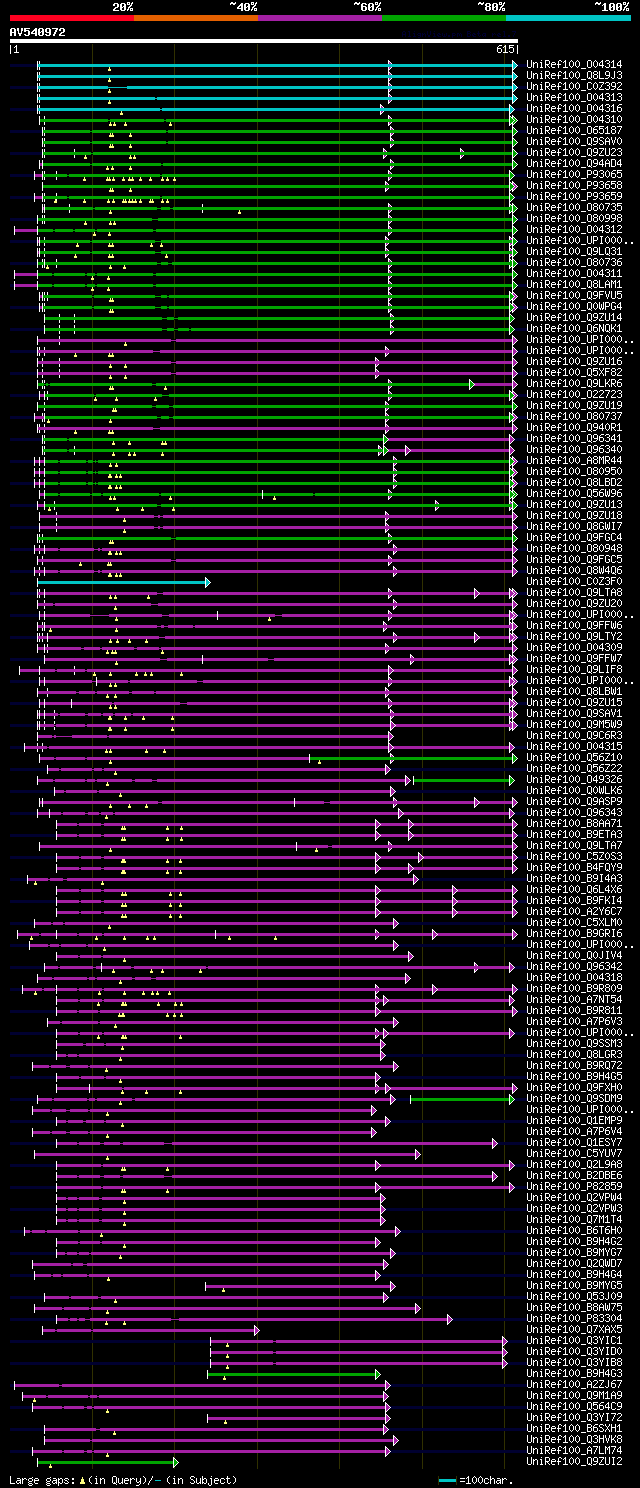Screen dimensions: 640x1488
Task: Open hit UniRef100_O04316
Action: click(x=574, y=109)
